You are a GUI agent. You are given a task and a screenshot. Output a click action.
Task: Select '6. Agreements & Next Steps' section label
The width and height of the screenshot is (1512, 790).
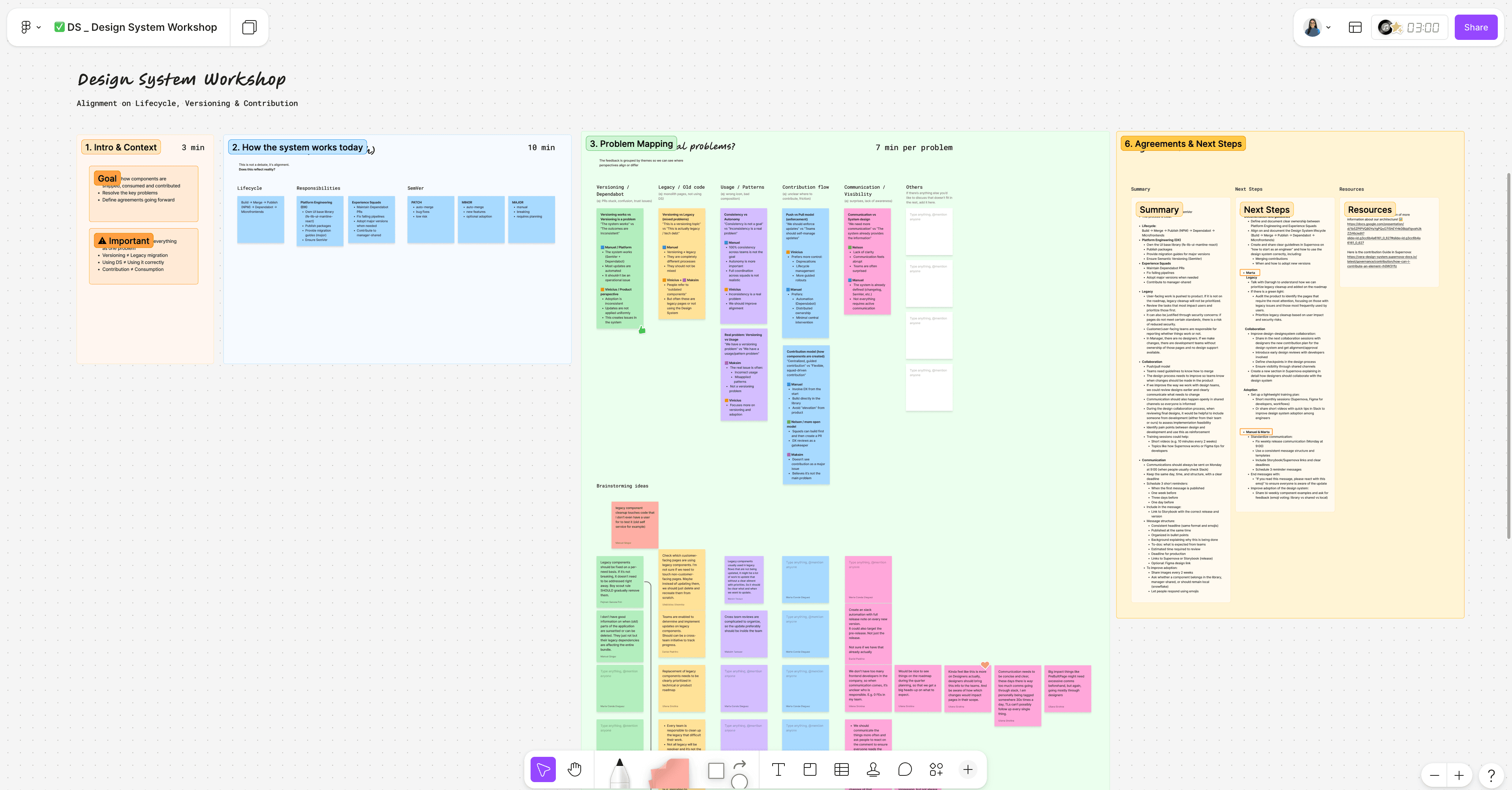[x=1183, y=144]
